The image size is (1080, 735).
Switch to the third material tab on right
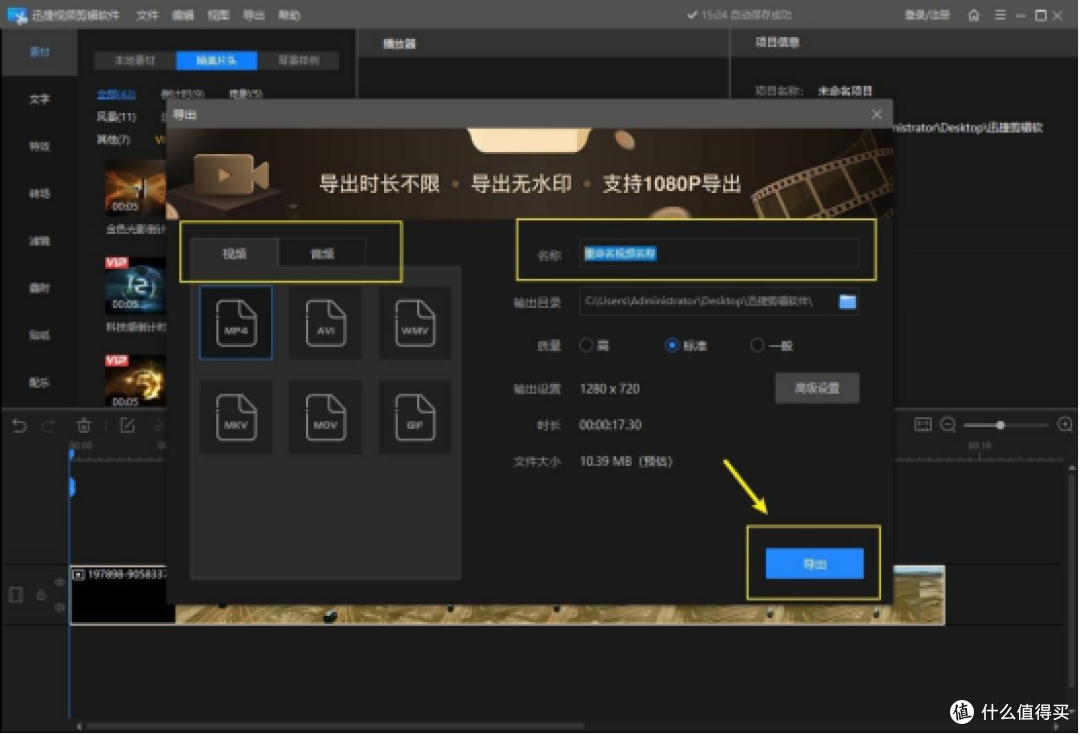pos(298,61)
